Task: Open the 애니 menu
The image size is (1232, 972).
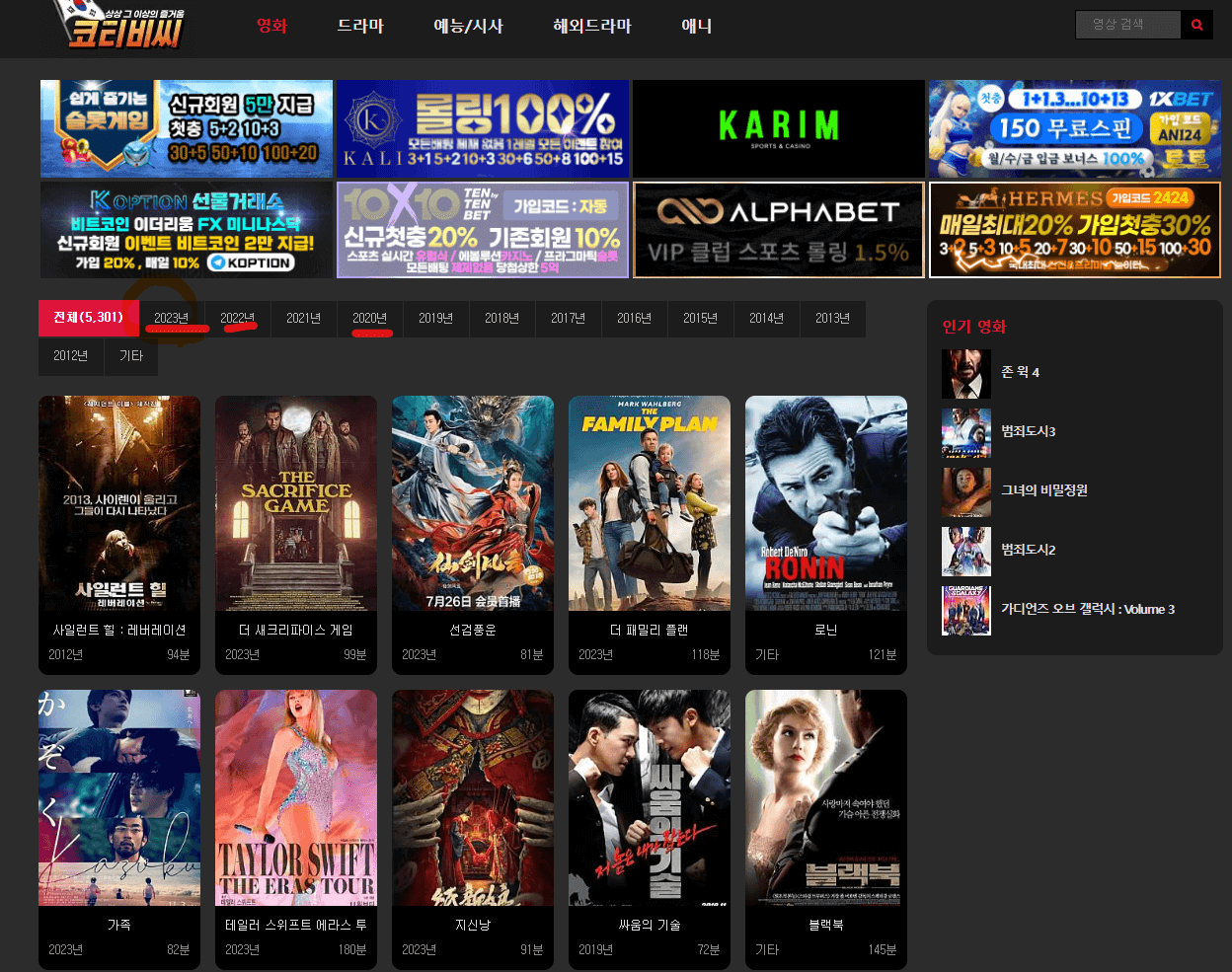Action: pos(697,26)
